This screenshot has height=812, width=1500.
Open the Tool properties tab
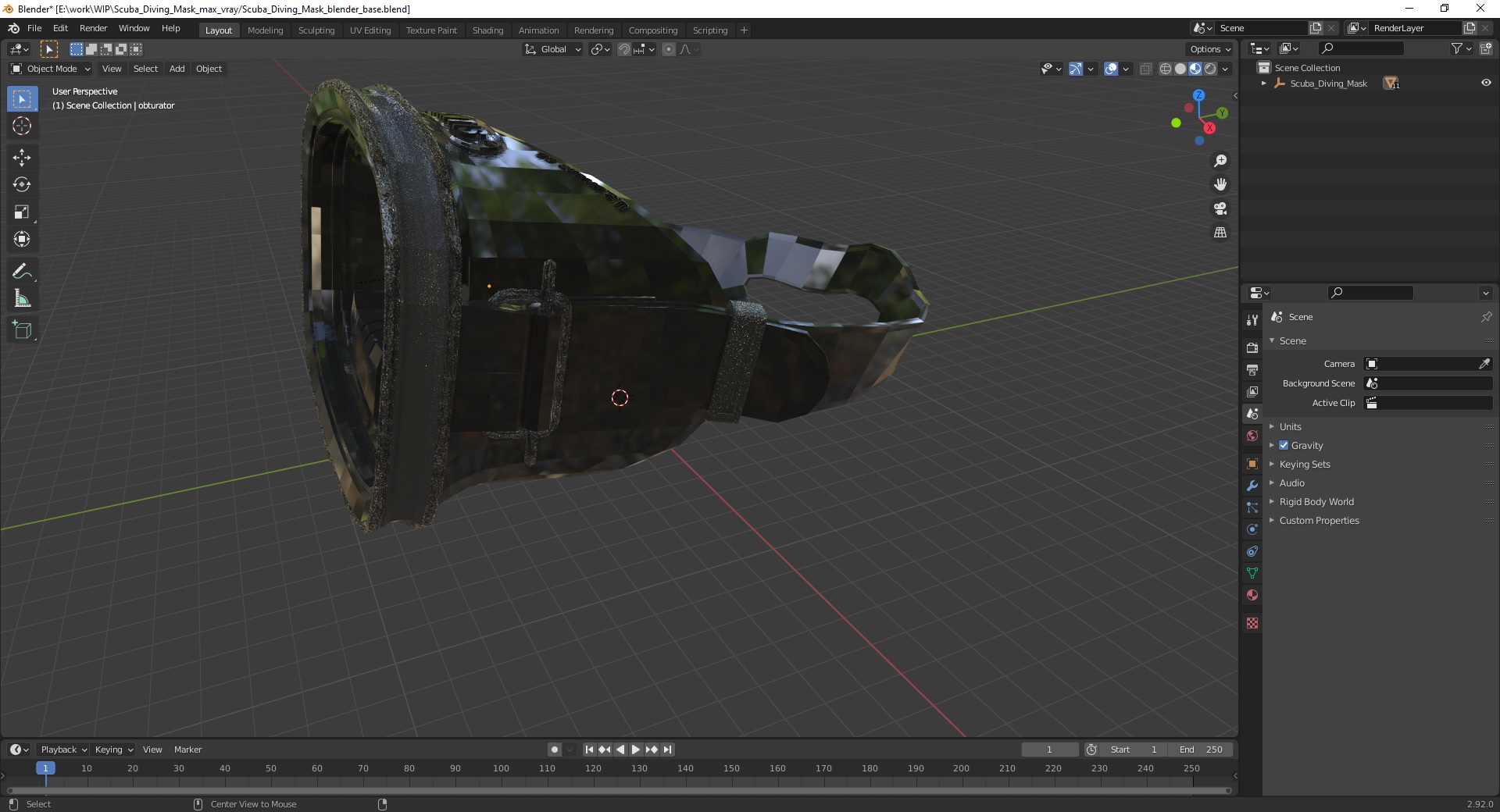tap(1252, 320)
